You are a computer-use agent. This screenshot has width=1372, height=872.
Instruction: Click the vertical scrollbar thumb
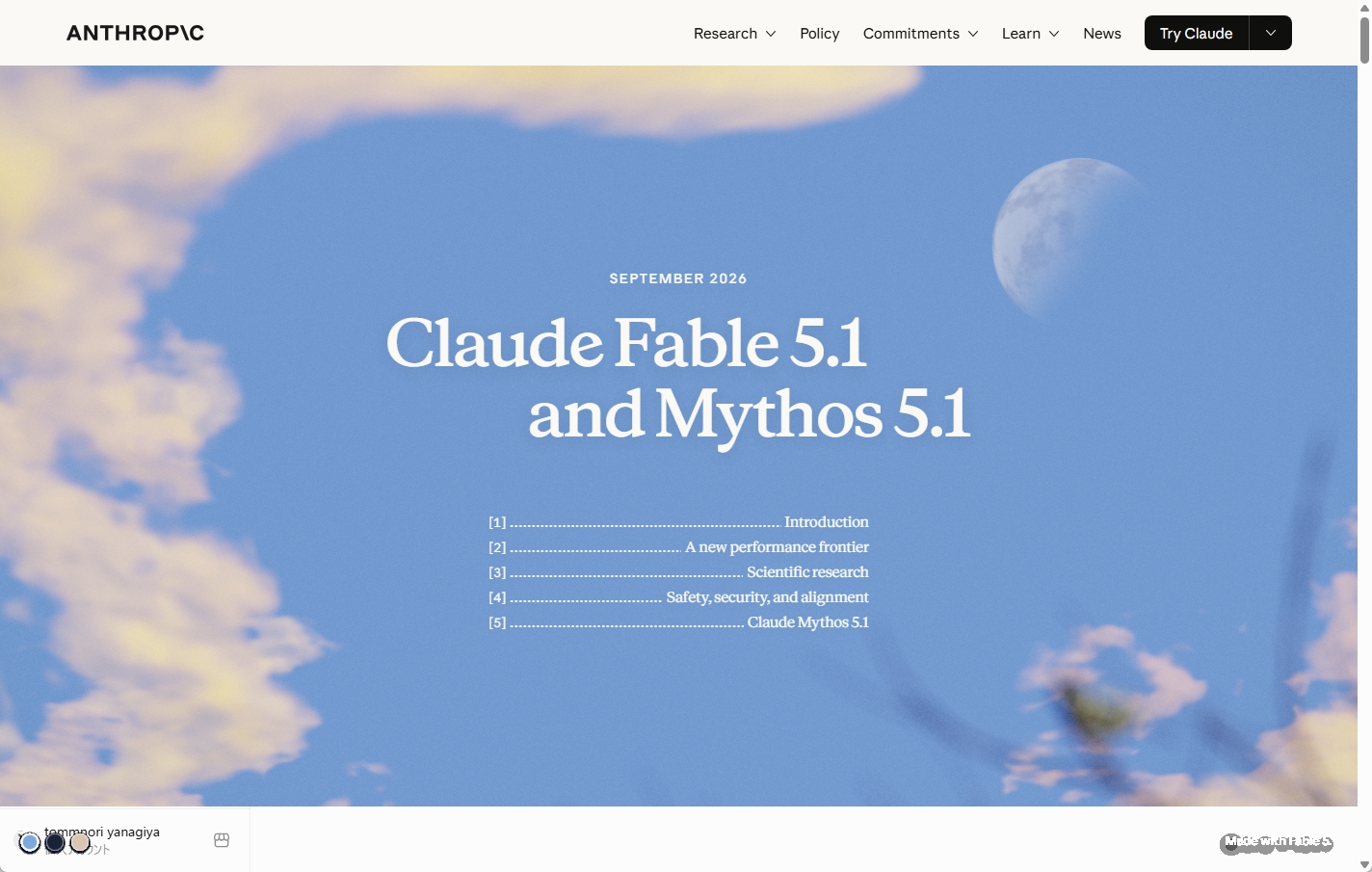[1364, 40]
